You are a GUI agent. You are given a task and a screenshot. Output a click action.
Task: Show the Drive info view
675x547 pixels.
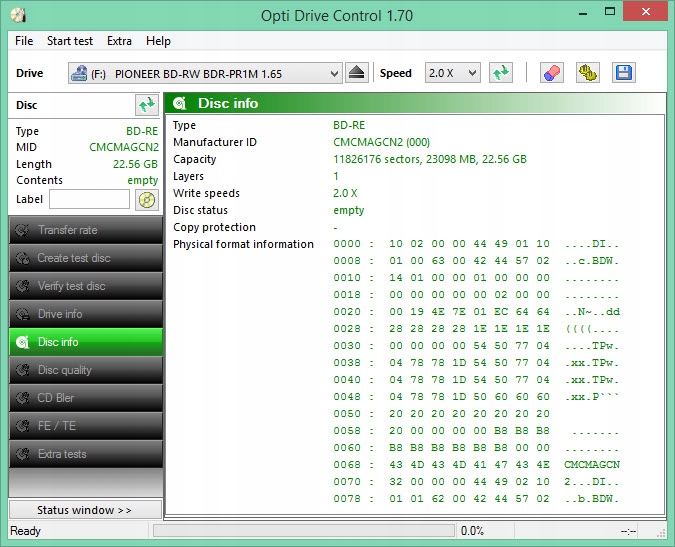tap(86, 314)
